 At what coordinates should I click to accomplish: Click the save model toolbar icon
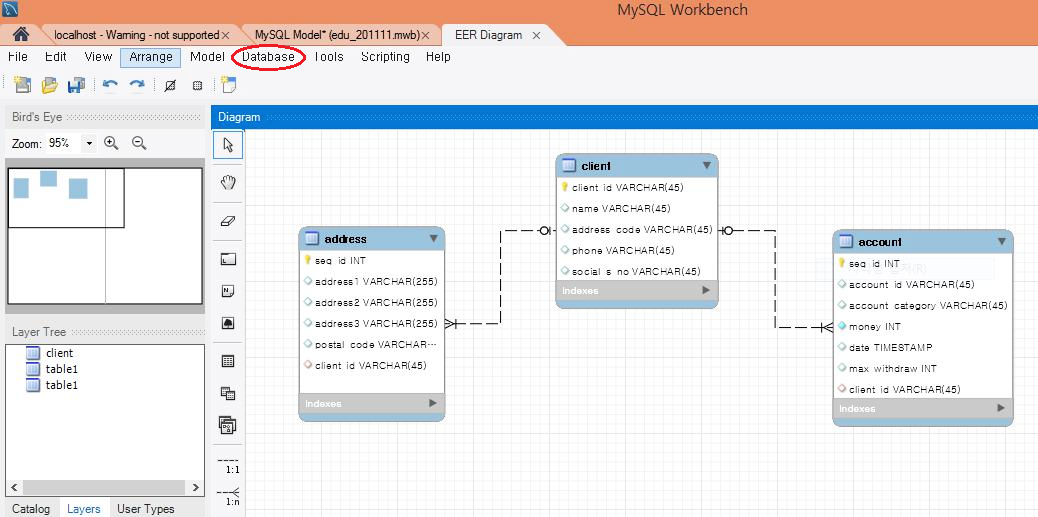(77, 85)
